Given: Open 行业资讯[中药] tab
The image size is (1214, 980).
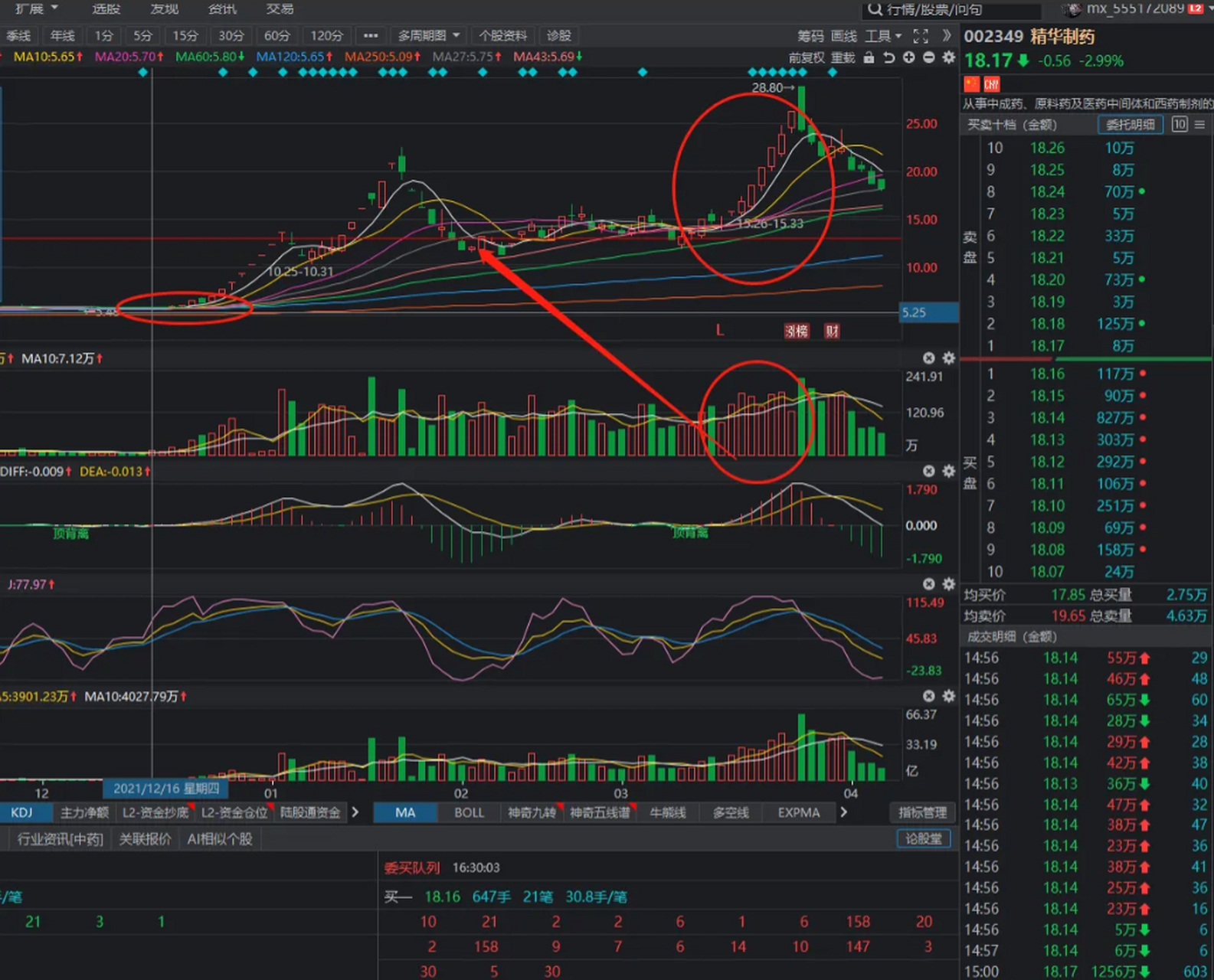Looking at the screenshot, I should click(x=61, y=839).
